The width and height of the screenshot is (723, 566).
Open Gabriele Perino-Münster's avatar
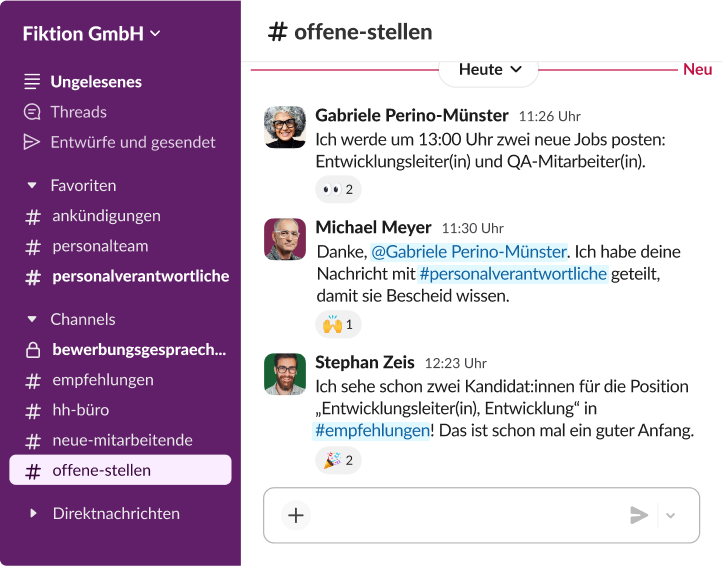coord(285,127)
